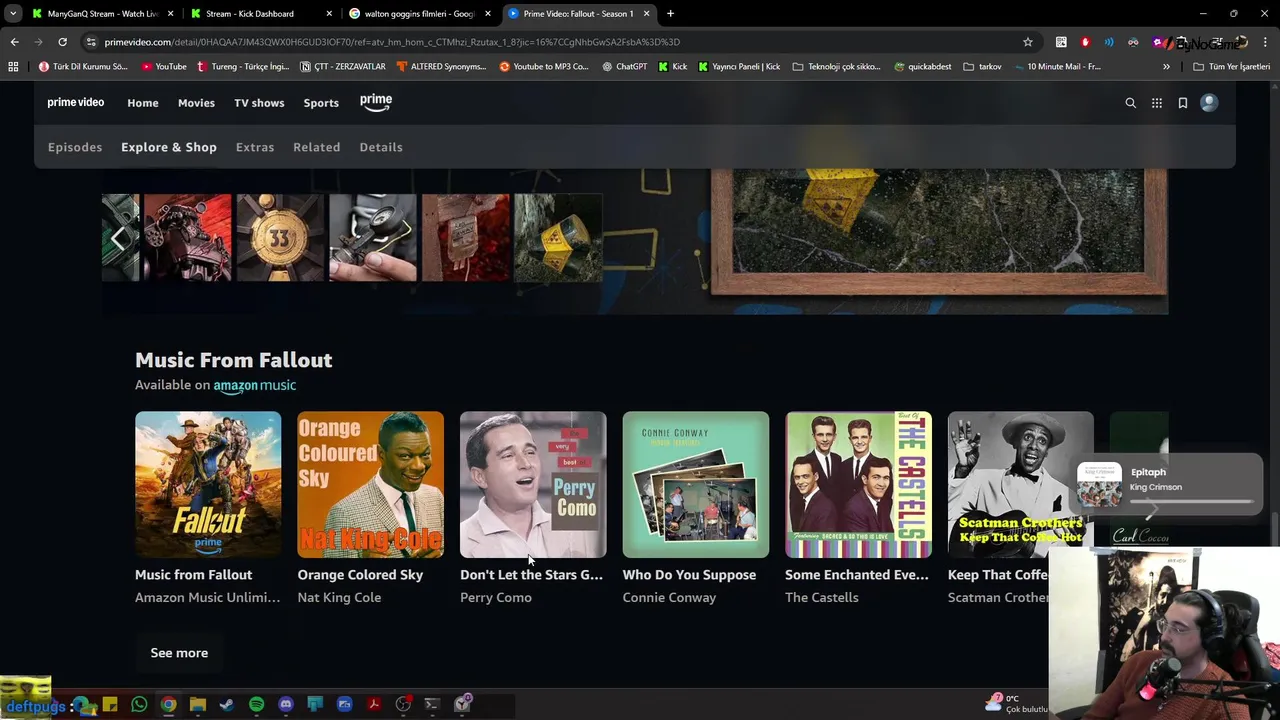Open Movies in Prime Video nav
1280x720 pixels.
(x=196, y=103)
